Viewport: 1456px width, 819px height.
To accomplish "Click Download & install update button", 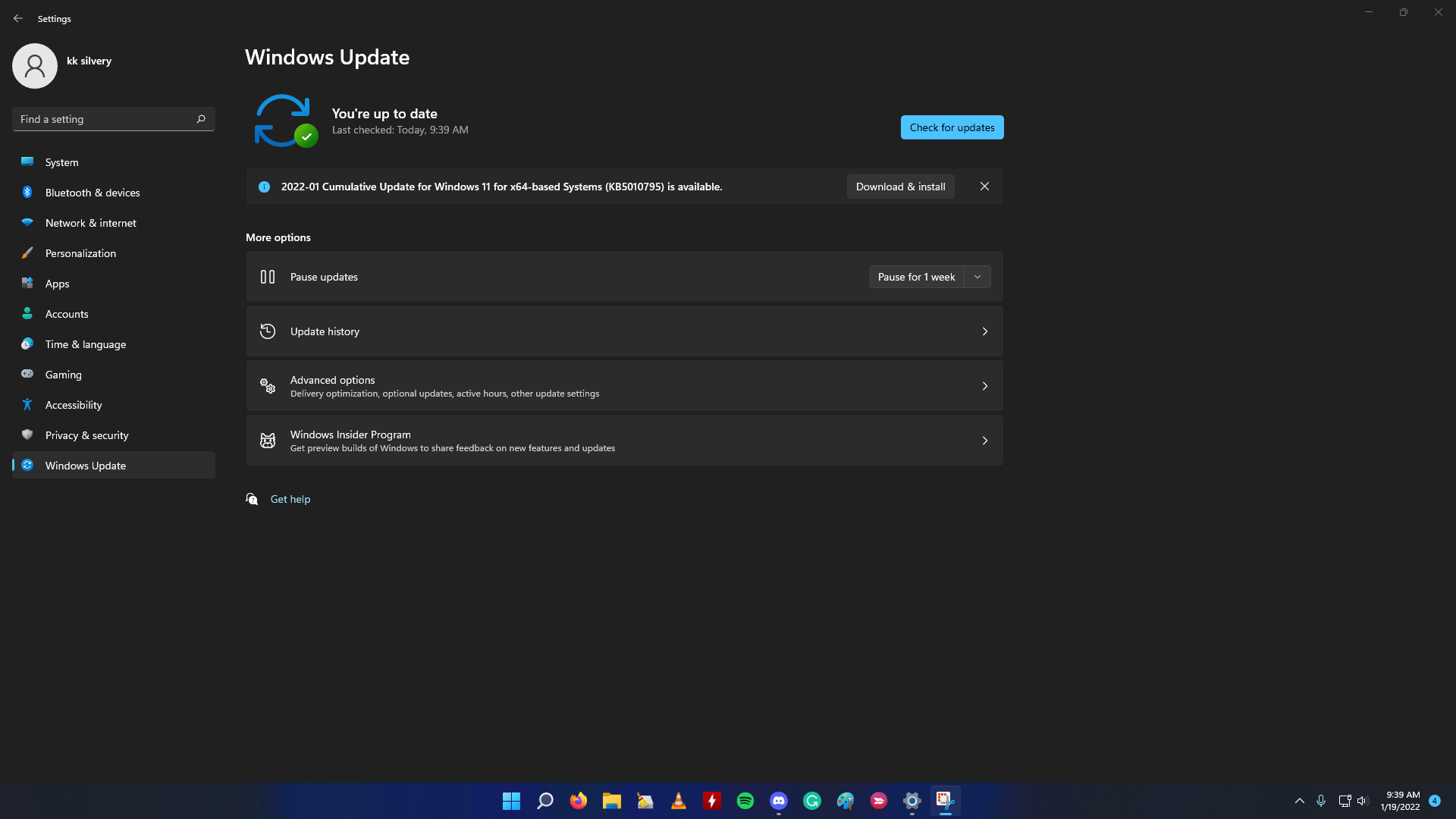I will click(899, 186).
